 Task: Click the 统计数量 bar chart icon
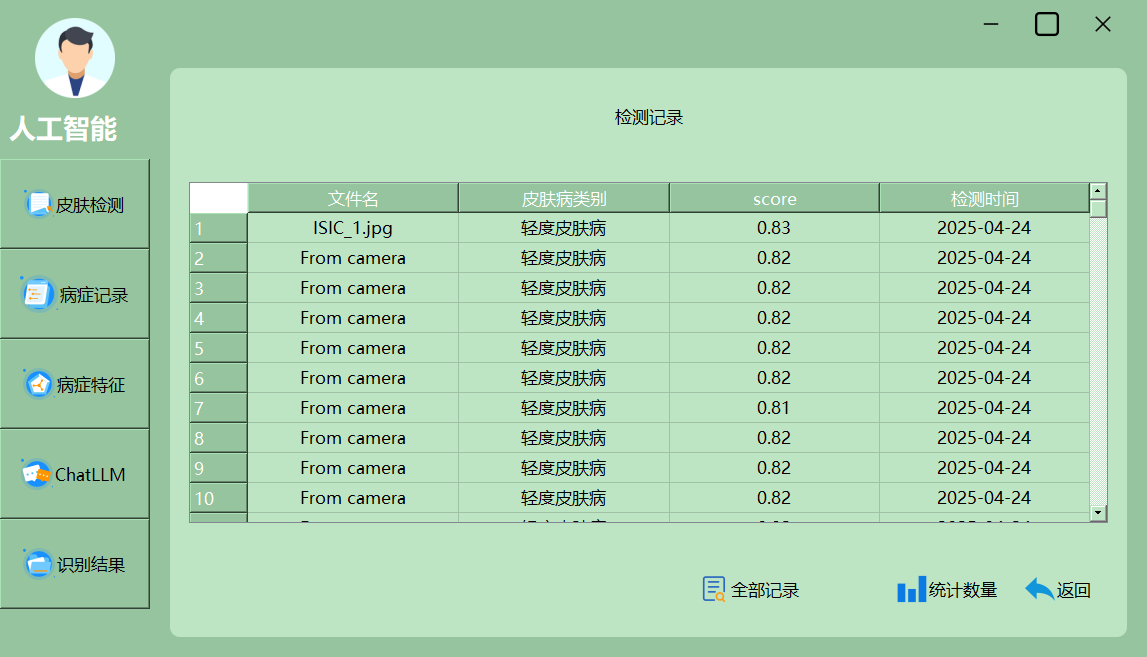pos(911,590)
